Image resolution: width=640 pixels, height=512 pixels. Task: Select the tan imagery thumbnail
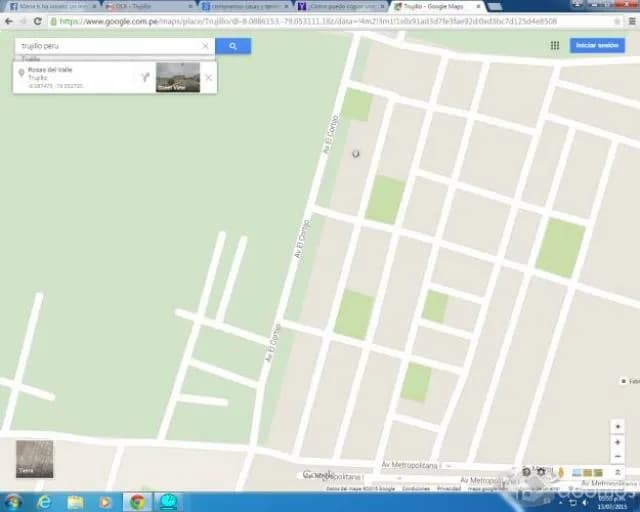coord(587,473)
